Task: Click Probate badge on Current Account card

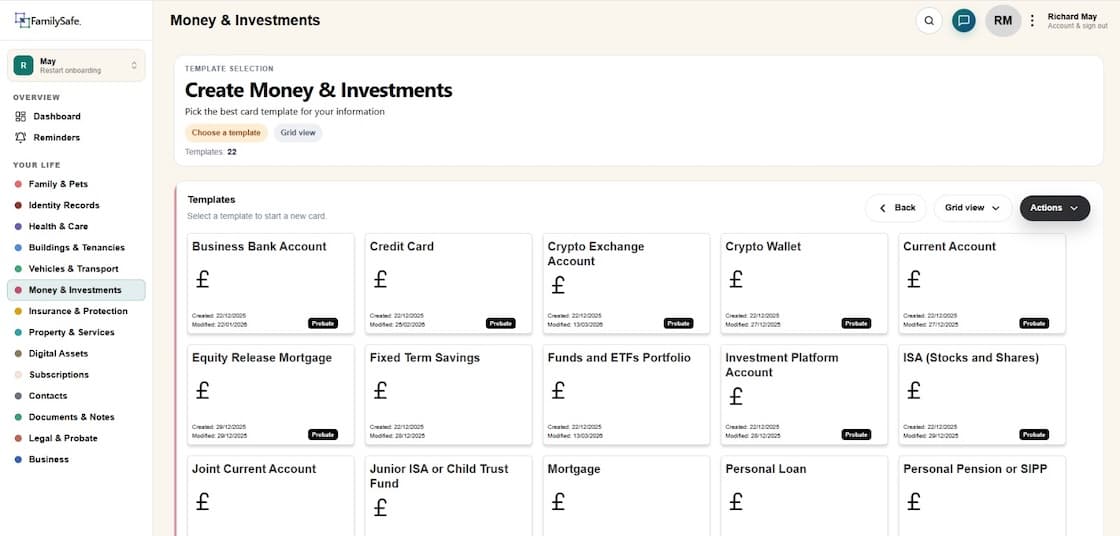Action: [x=1034, y=323]
